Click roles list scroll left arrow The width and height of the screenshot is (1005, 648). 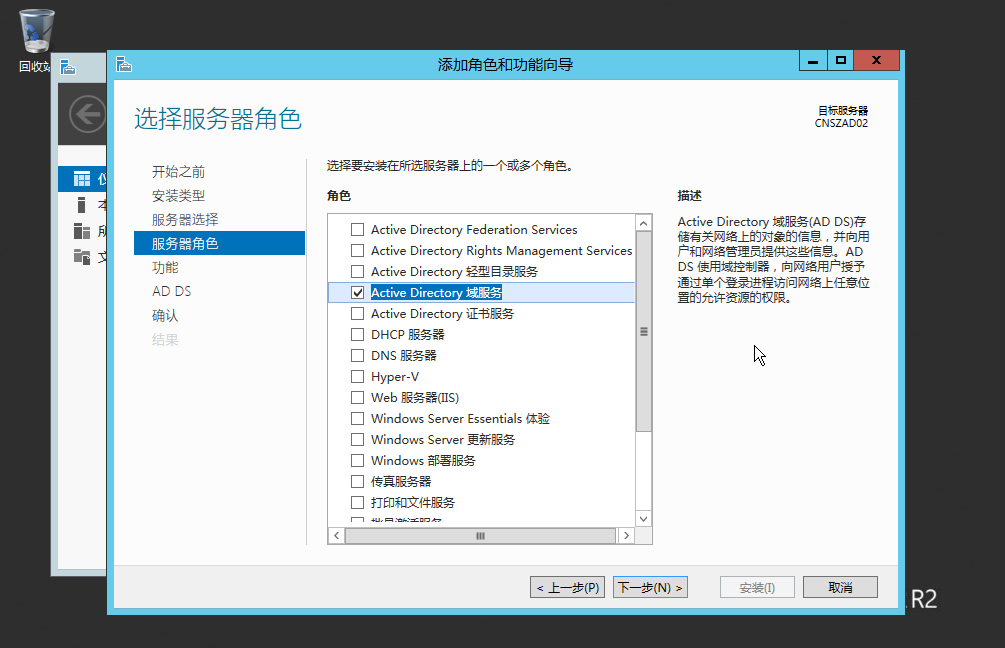336,536
